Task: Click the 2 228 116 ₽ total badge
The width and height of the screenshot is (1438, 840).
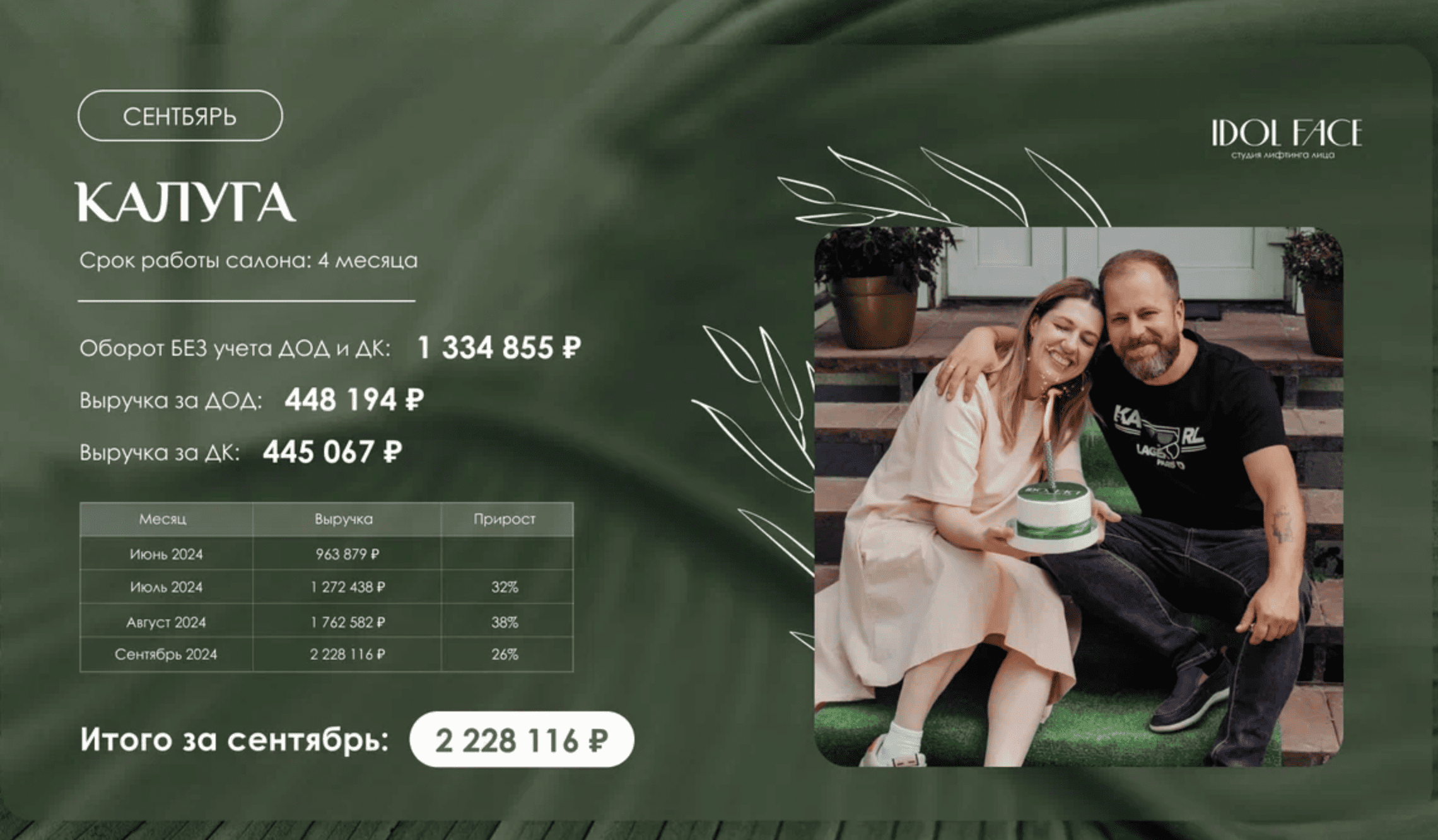Action: pyautogui.click(x=521, y=740)
